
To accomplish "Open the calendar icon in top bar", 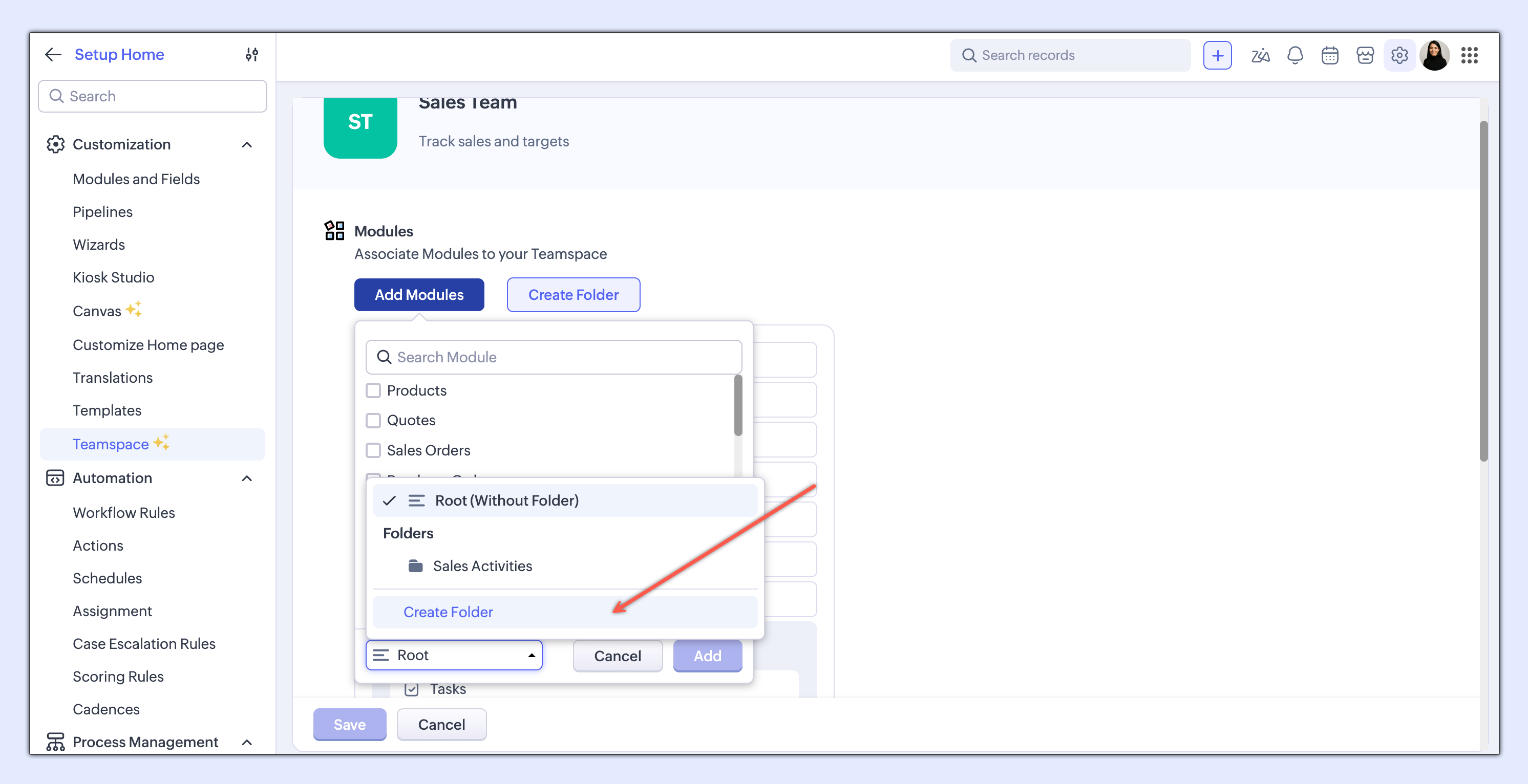I will point(1330,55).
